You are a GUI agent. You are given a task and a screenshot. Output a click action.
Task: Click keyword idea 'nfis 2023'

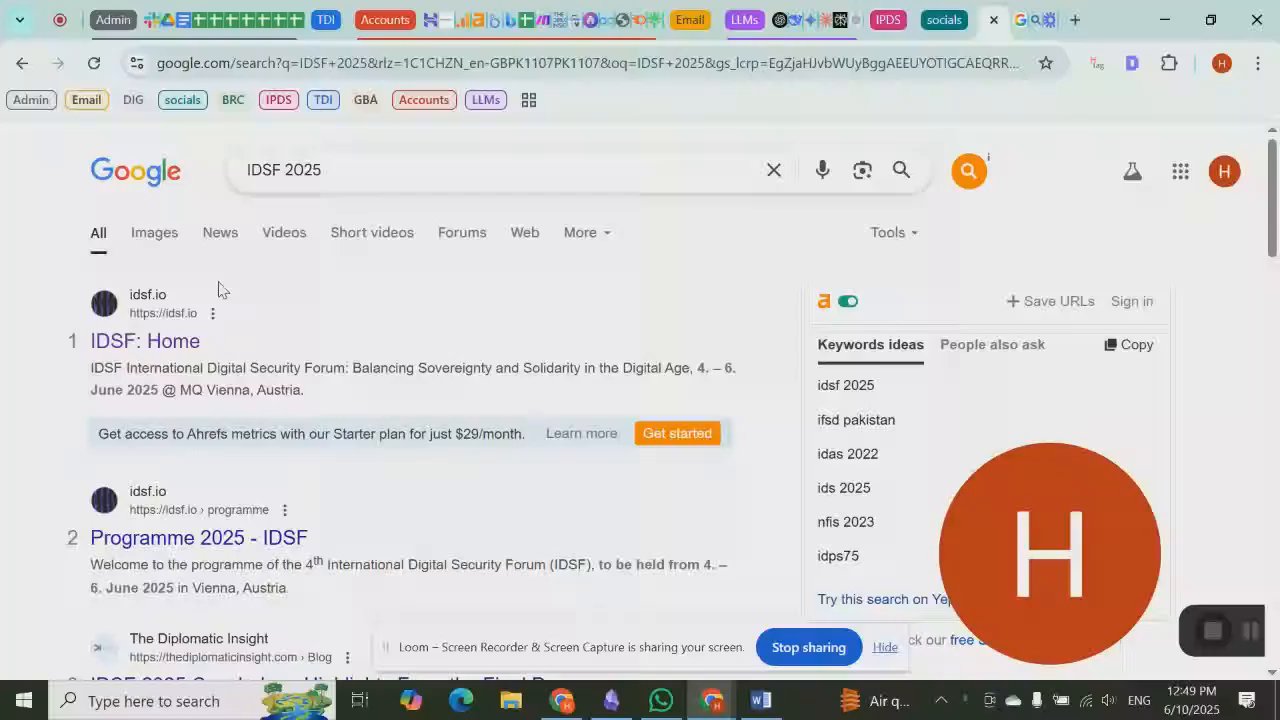pyautogui.click(x=846, y=522)
